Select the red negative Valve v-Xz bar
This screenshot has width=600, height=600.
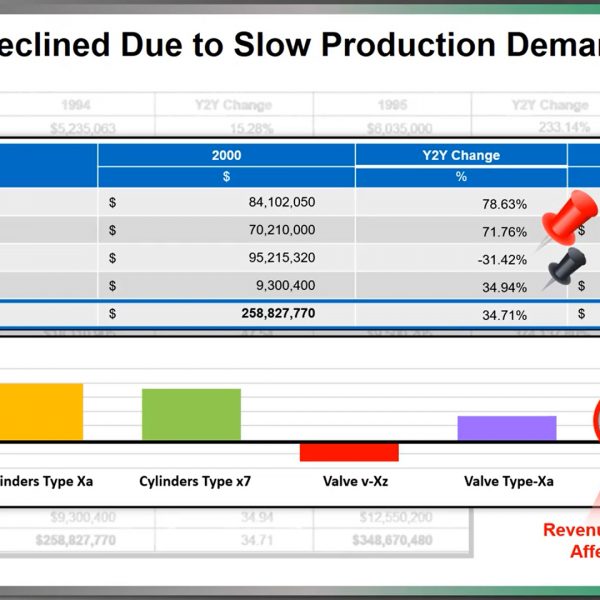tap(349, 452)
